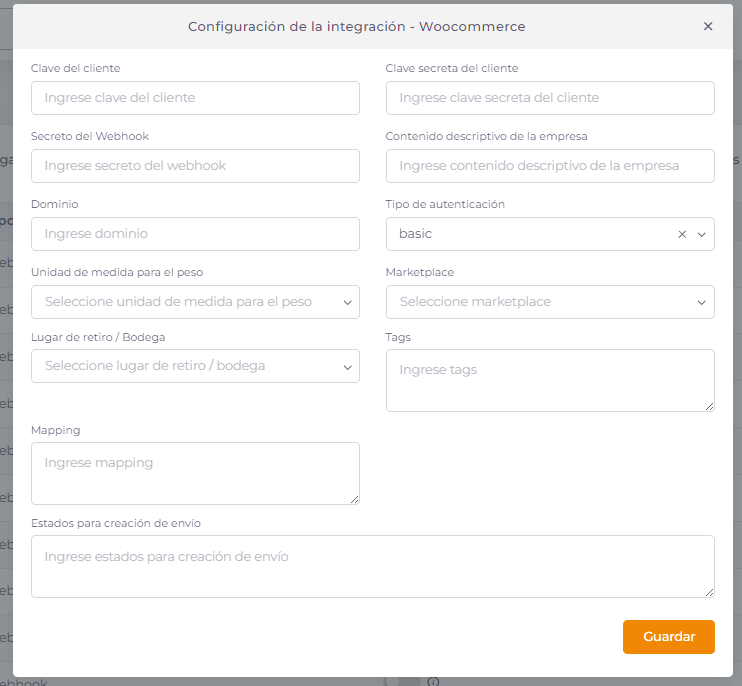
Task: Select the Secreto del Webhook input
Action: coord(195,166)
